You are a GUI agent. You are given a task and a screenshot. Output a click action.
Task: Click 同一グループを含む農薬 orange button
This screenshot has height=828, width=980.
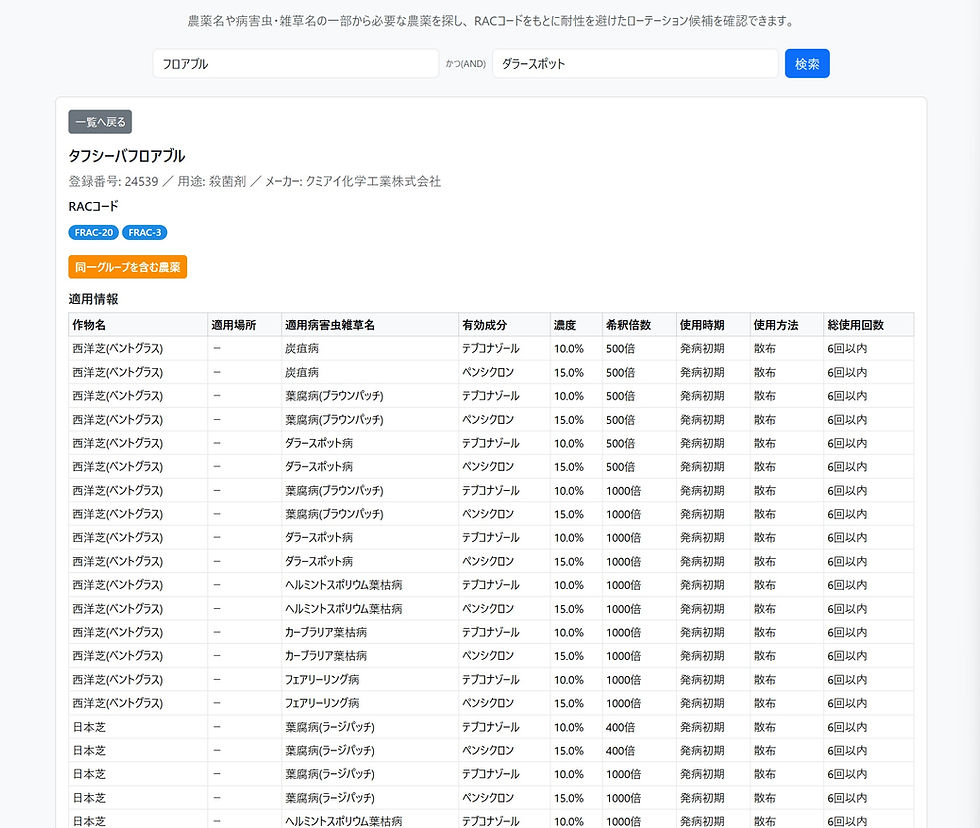click(127, 268)
